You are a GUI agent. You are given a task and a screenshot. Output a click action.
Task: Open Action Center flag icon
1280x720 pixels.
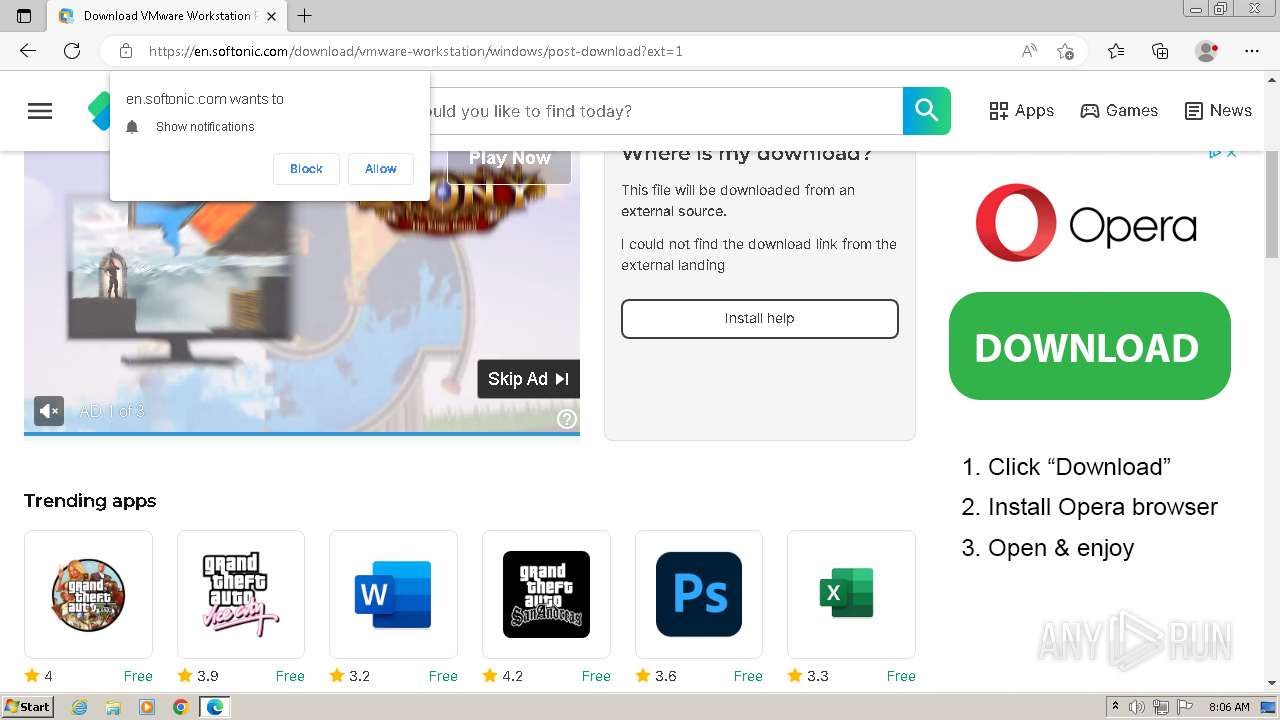point(1185,707)
